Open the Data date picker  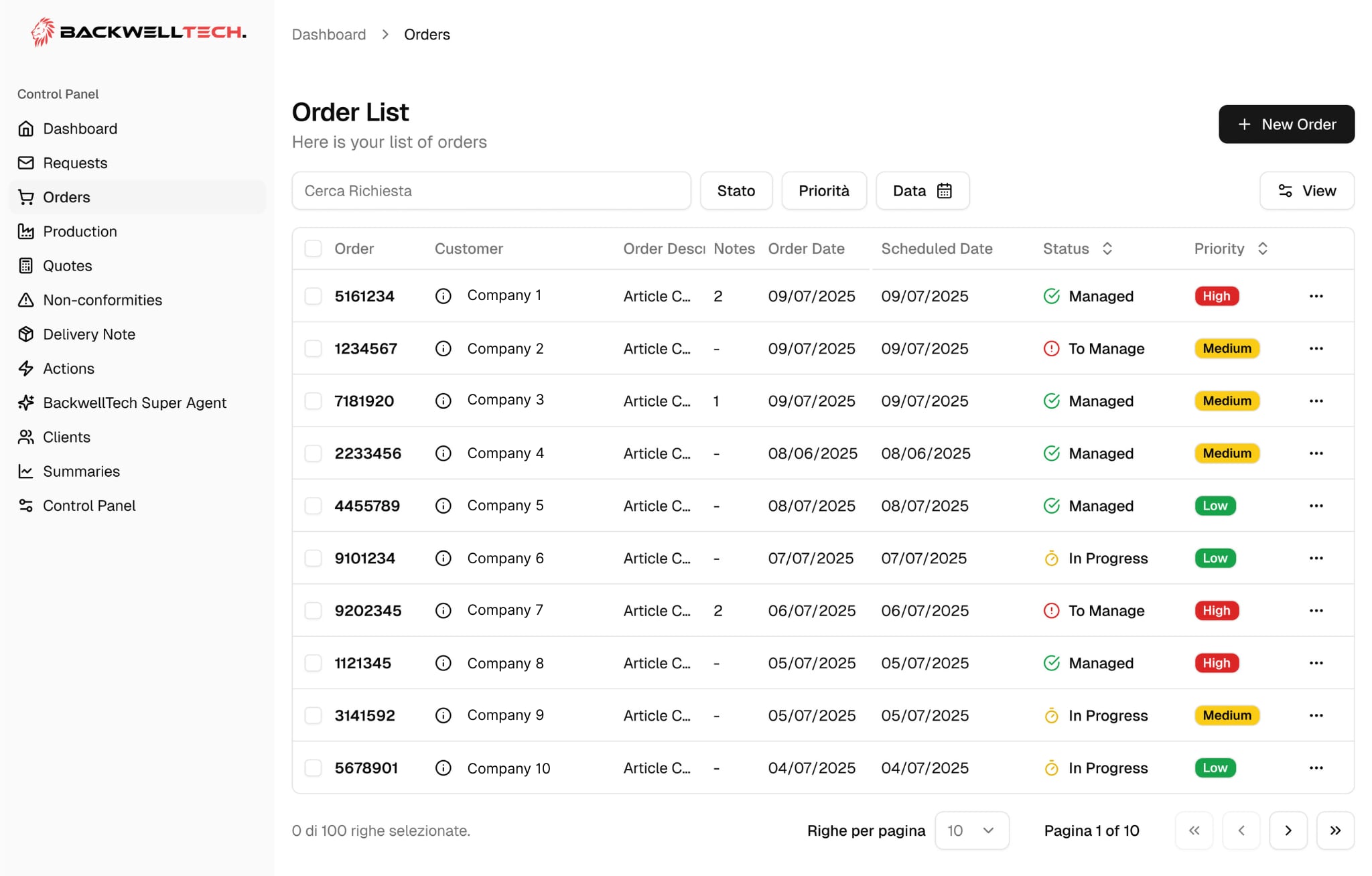point(922,191)
